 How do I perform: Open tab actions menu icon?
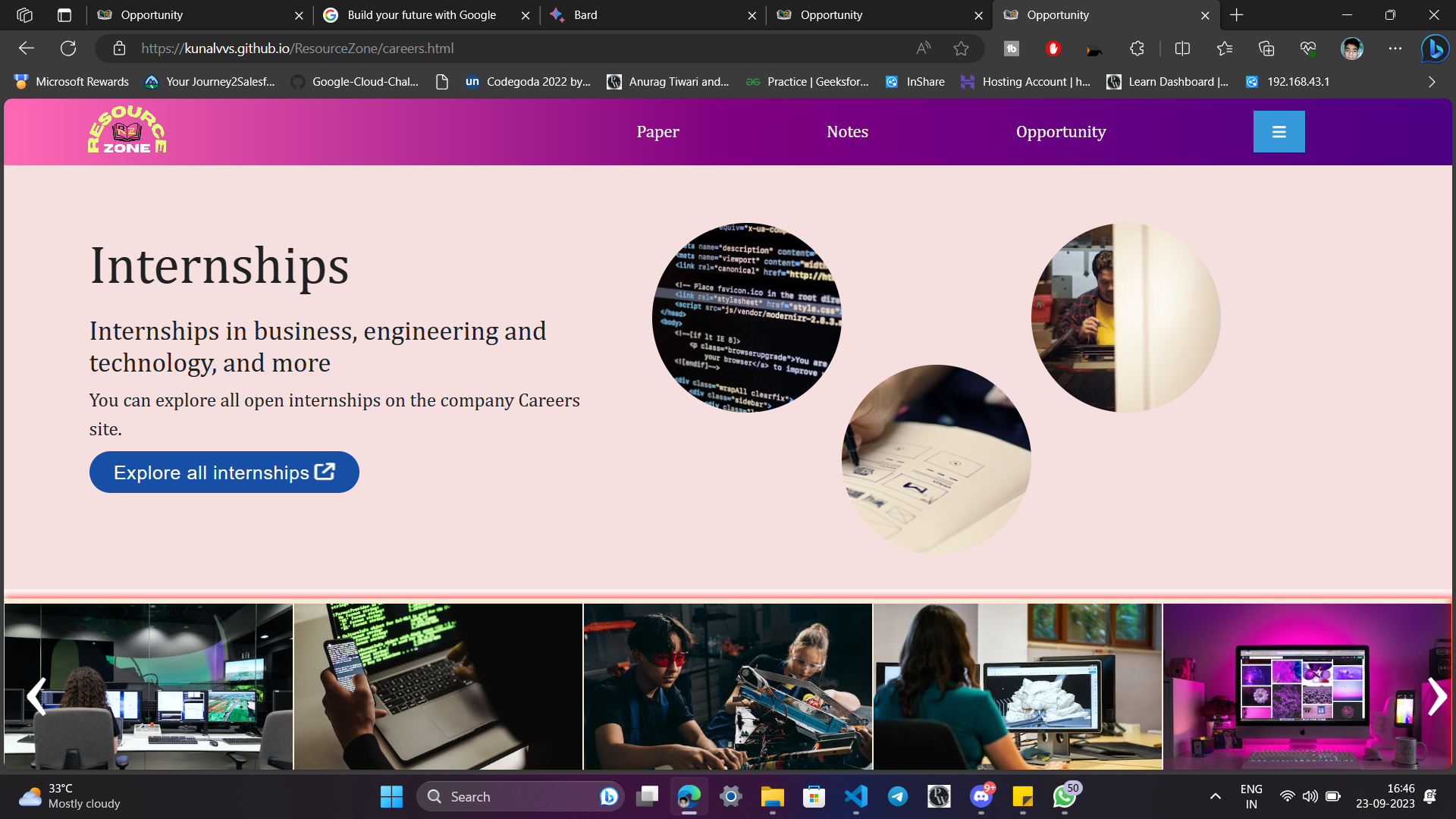click(64, 15)
